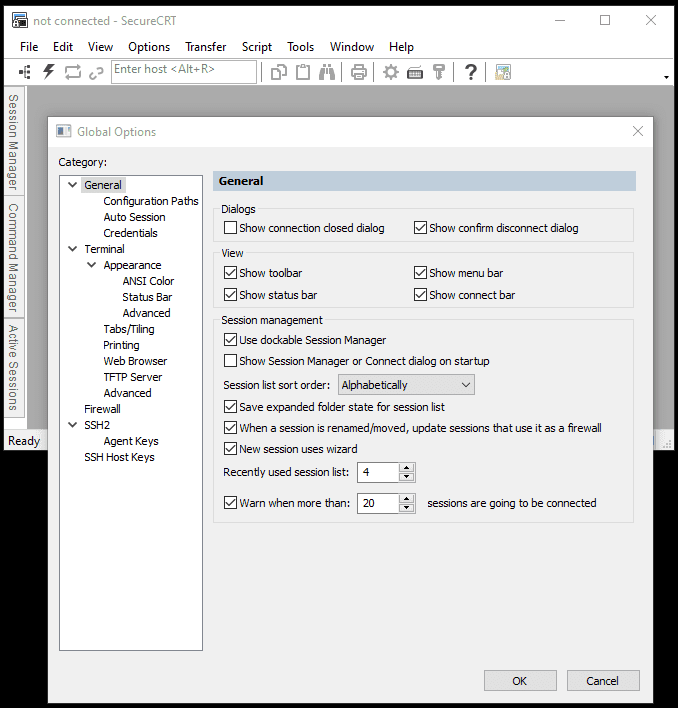Toggle the Show connect bar checkbox
Screen dimensions: 678x708
click(420, 295)
